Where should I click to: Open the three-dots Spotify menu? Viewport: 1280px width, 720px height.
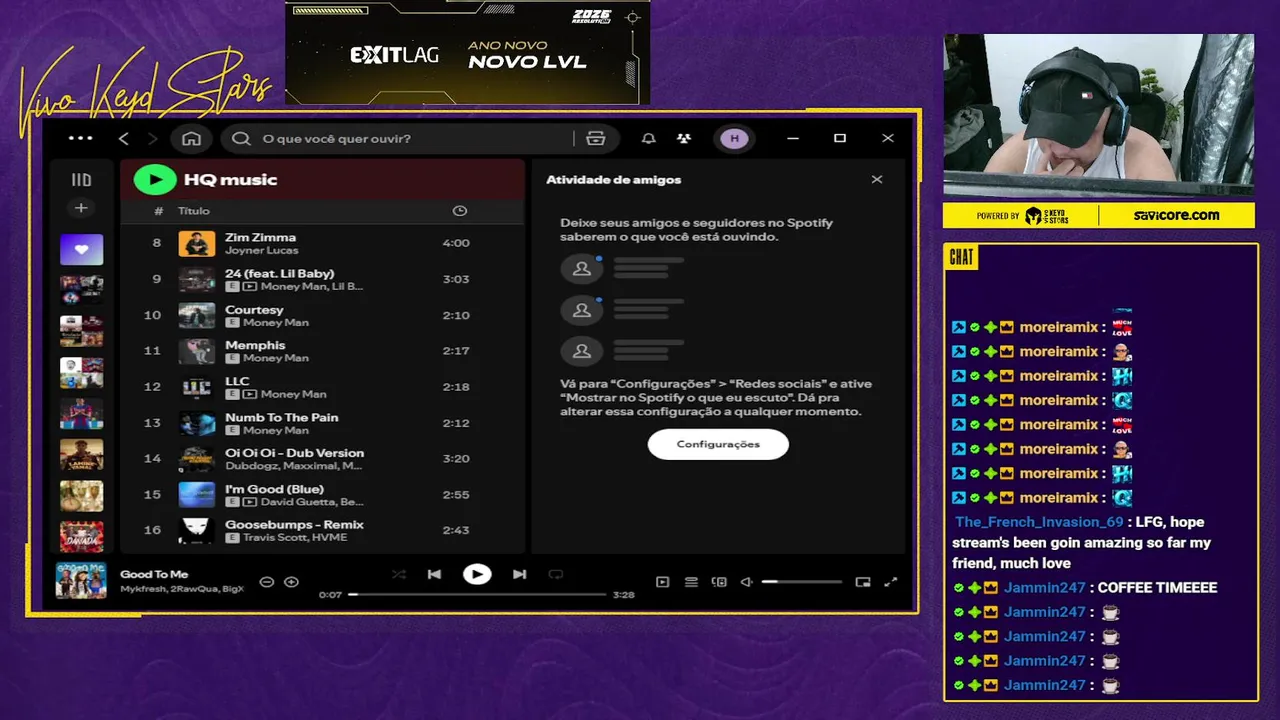click(x=80, y=138)
